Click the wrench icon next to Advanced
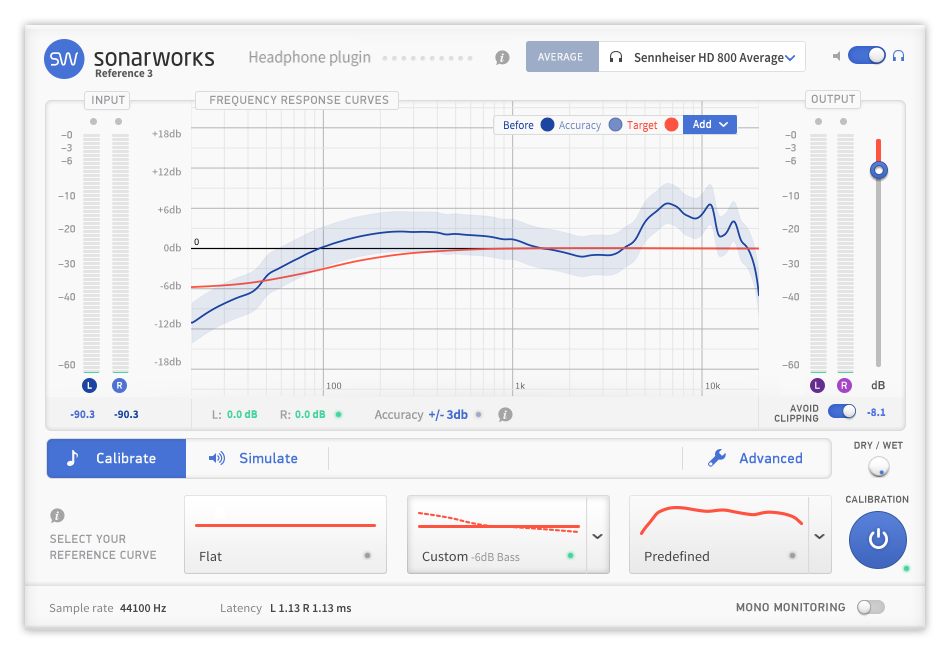 click(717, 458)
